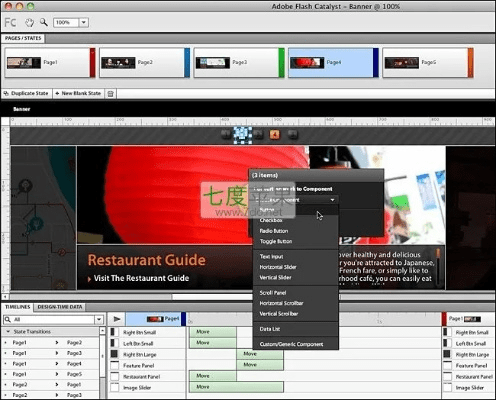Select the Page2 to Page1 transition
496x400 pixels.
point(50,385)
